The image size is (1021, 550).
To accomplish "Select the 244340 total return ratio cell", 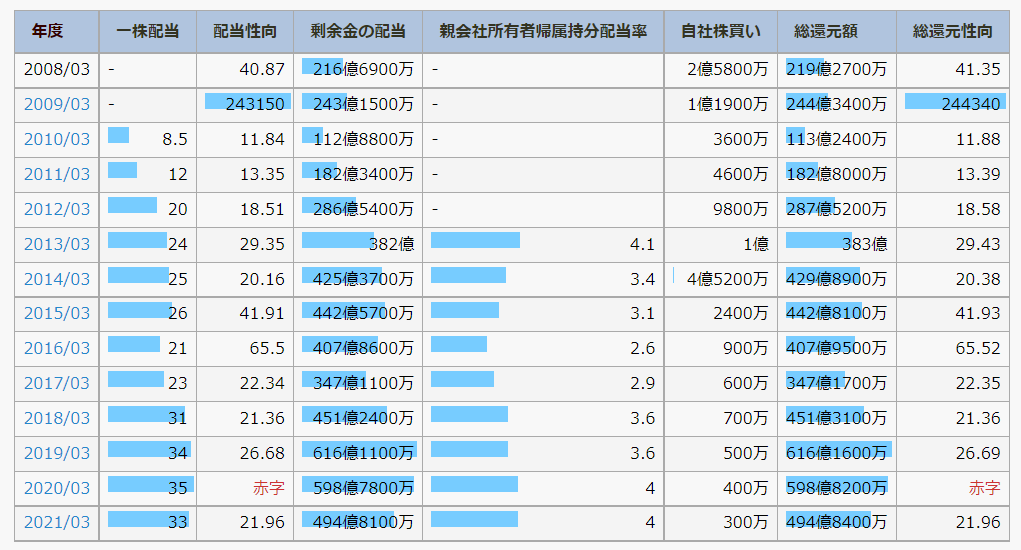I will (x=953, y=104).
